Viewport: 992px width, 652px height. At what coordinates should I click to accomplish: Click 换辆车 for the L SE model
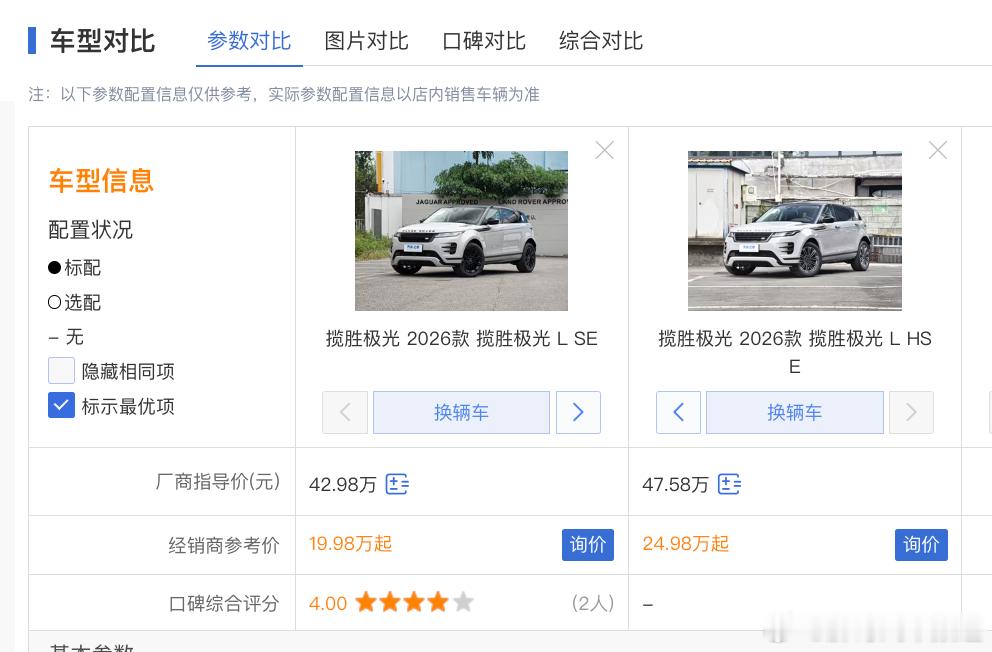(x=461, y=412)
